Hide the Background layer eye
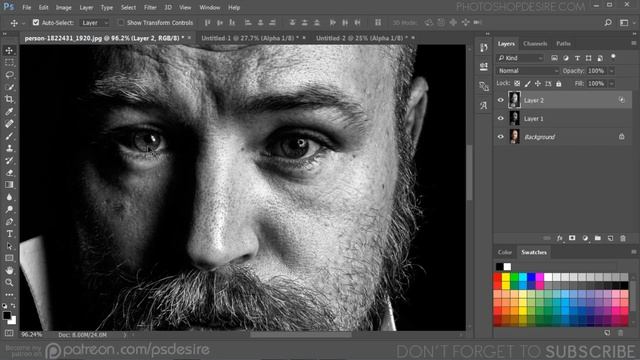The height and width of the screenshot is (360, 640). pos(501,137)
